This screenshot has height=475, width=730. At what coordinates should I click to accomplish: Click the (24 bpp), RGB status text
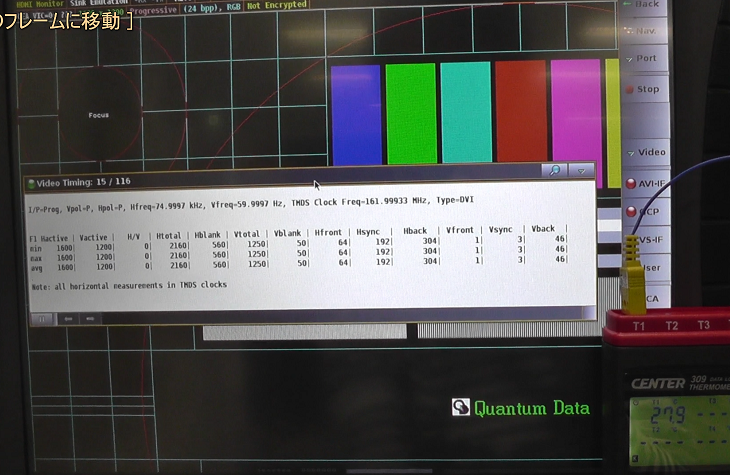click(x=212, y=7)
